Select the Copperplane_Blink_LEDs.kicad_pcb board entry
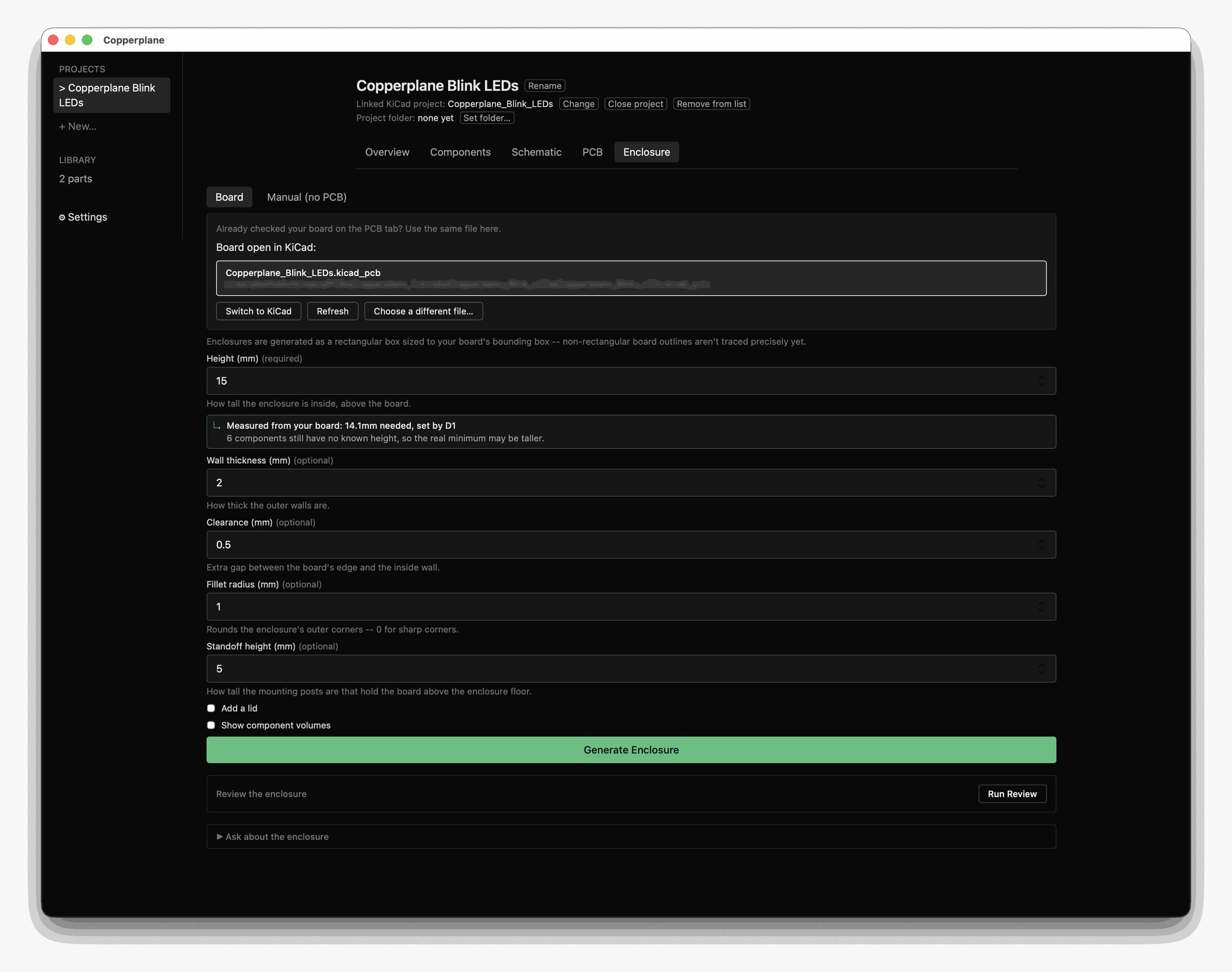Screen dimensions: 1232x972 [631, 278]
